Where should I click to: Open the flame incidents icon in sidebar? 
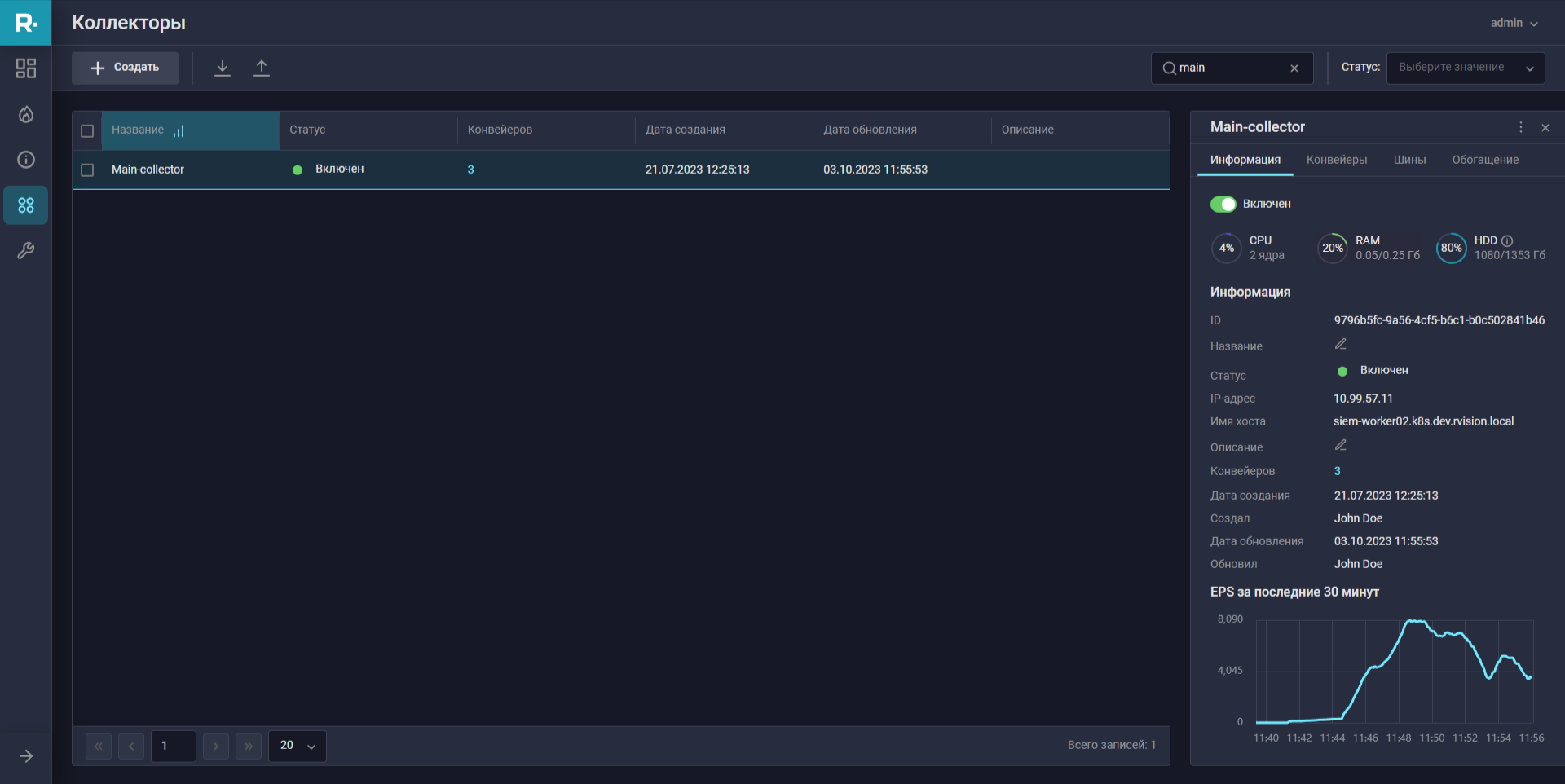pos(26,114)
